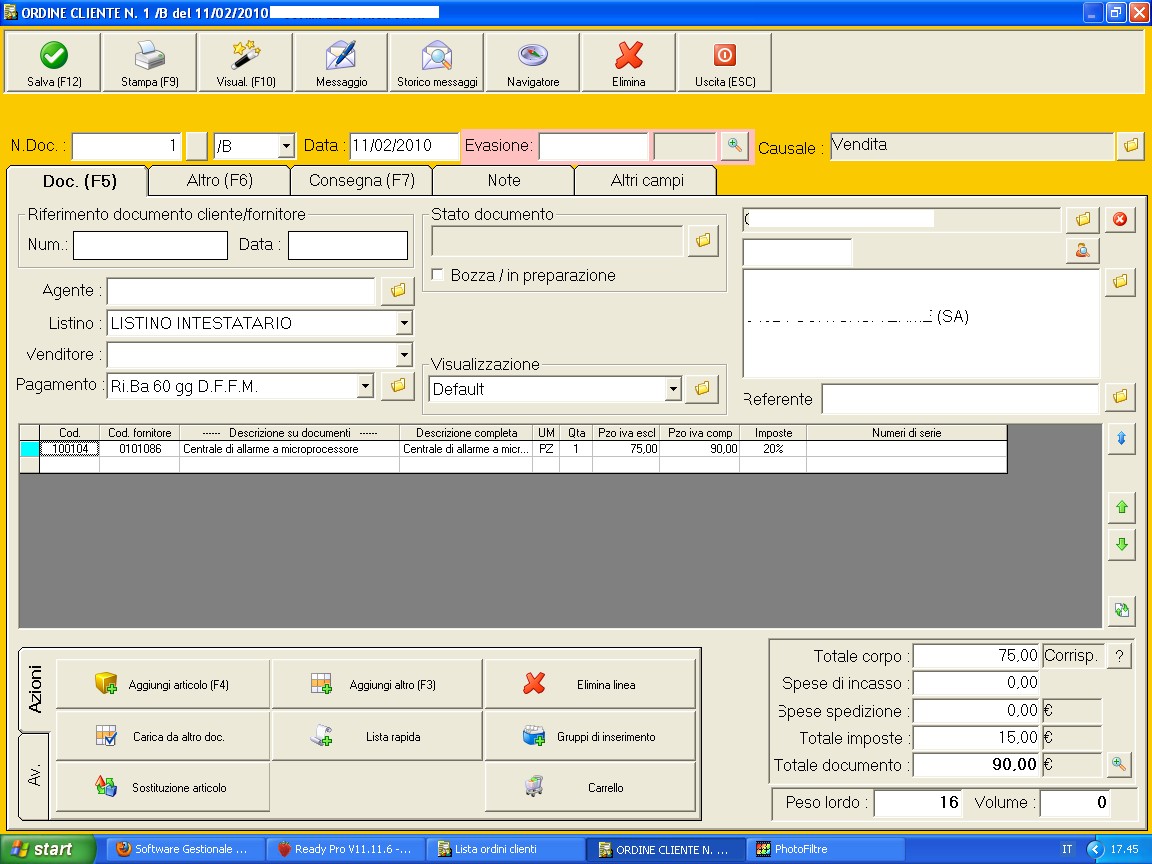Delete the order with Elimina
The width and height of the screenshot is (1152, 864).
click(629, 63)
